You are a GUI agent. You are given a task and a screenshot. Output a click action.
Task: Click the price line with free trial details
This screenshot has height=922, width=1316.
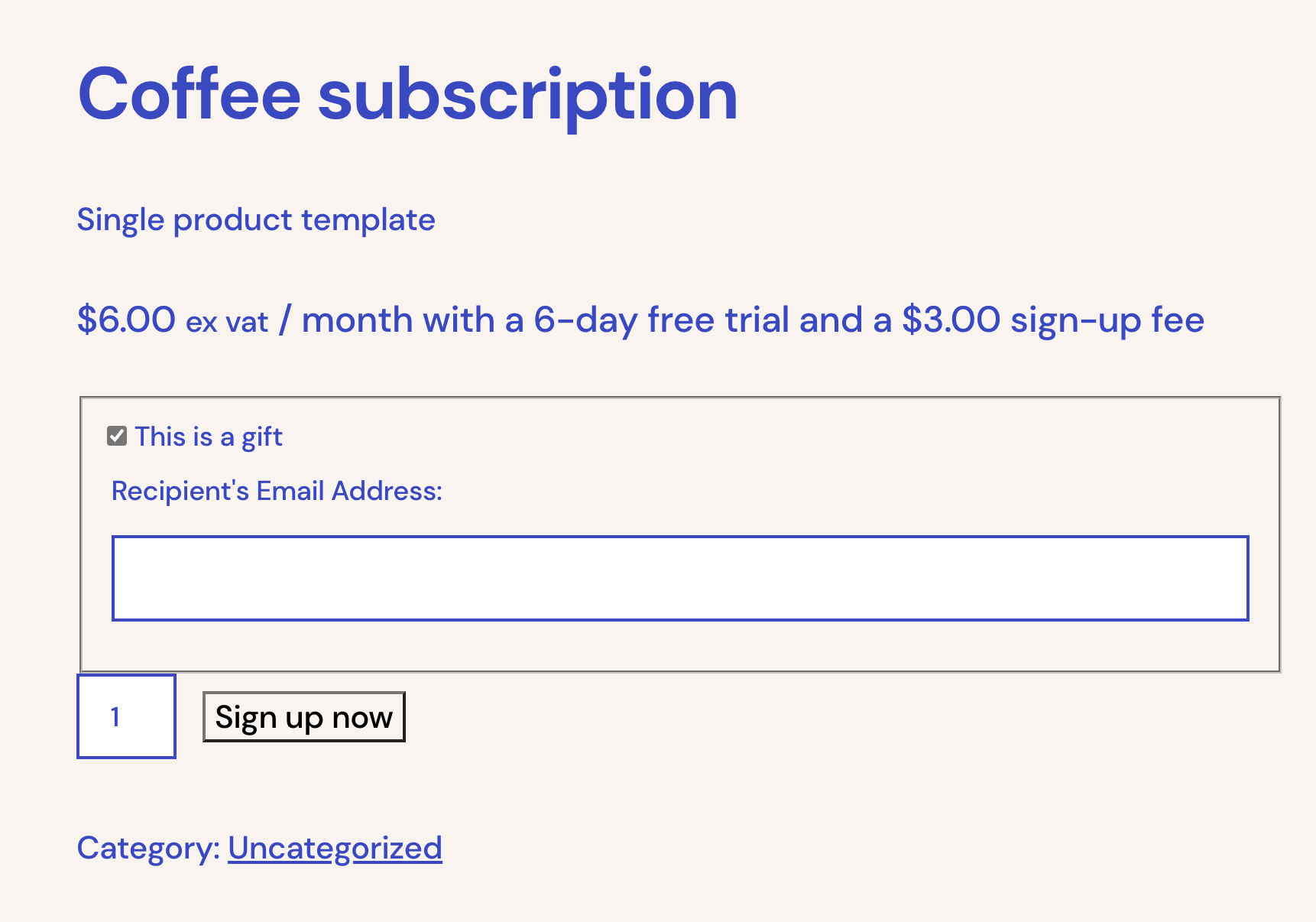pos(640,320)
